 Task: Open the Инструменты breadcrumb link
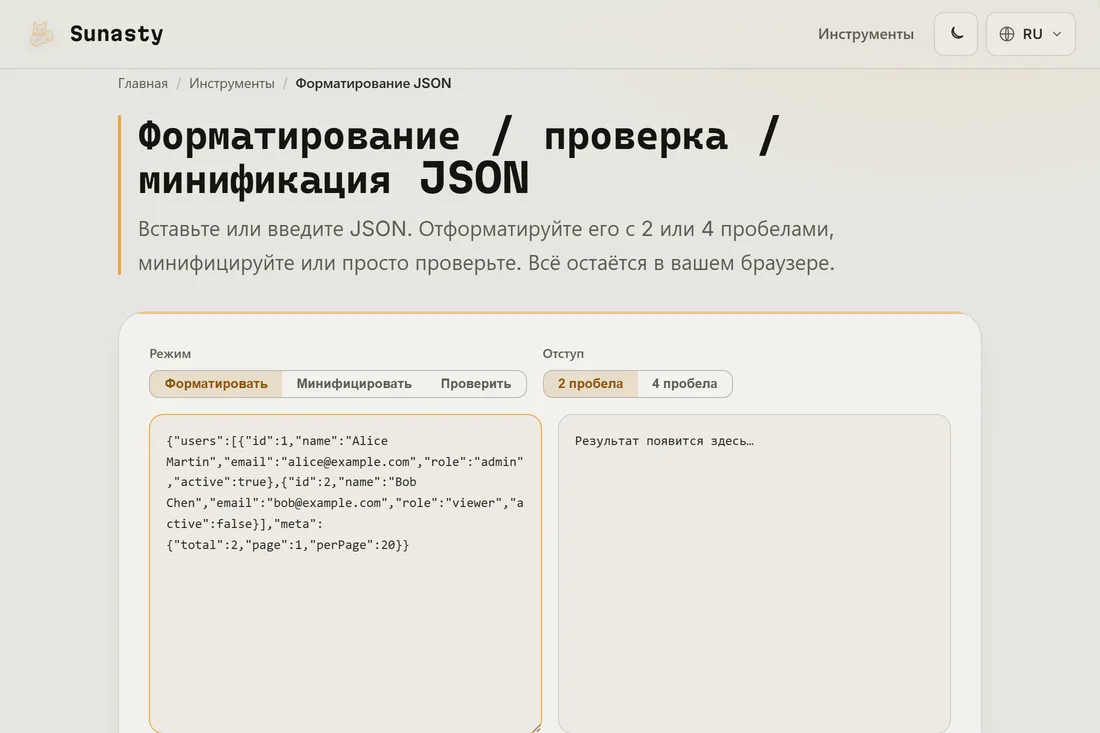click(x=232, y=83)
